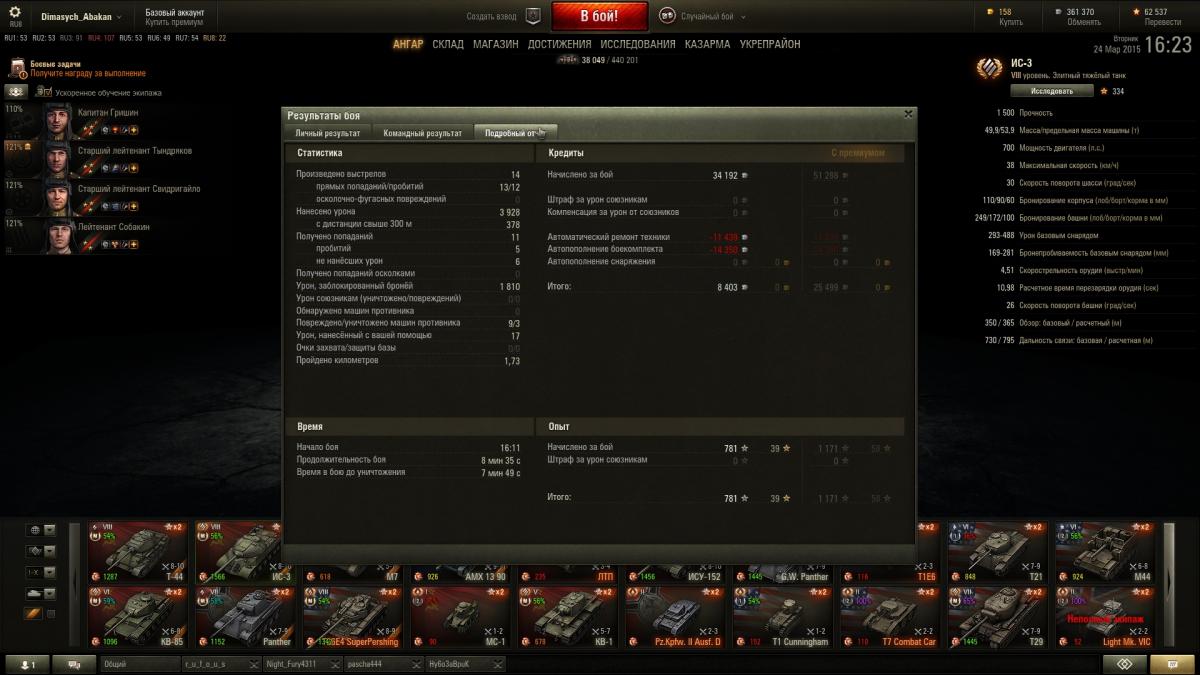Screen dimensions: 1200x675
Task: Switch to Личный результат tab
Action: tap(328, 132)
